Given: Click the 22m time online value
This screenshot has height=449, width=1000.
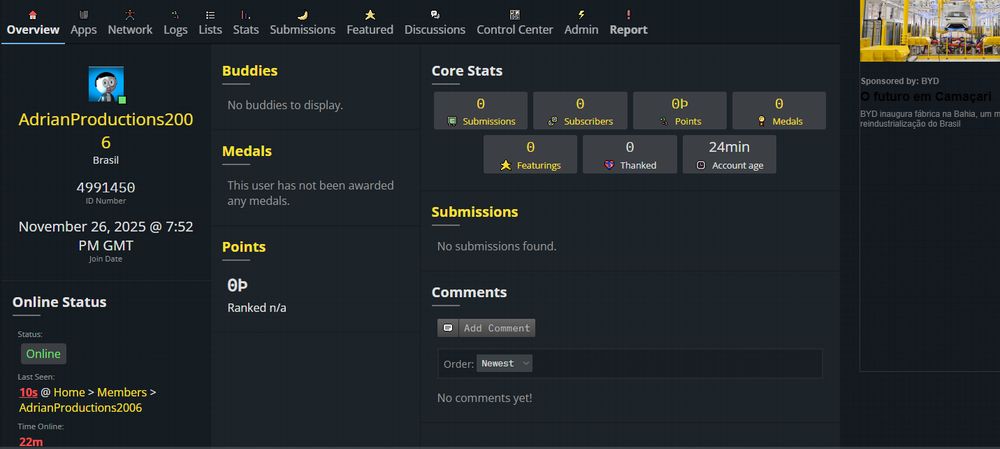Looking at the screenshot, I should click(31, 441).
